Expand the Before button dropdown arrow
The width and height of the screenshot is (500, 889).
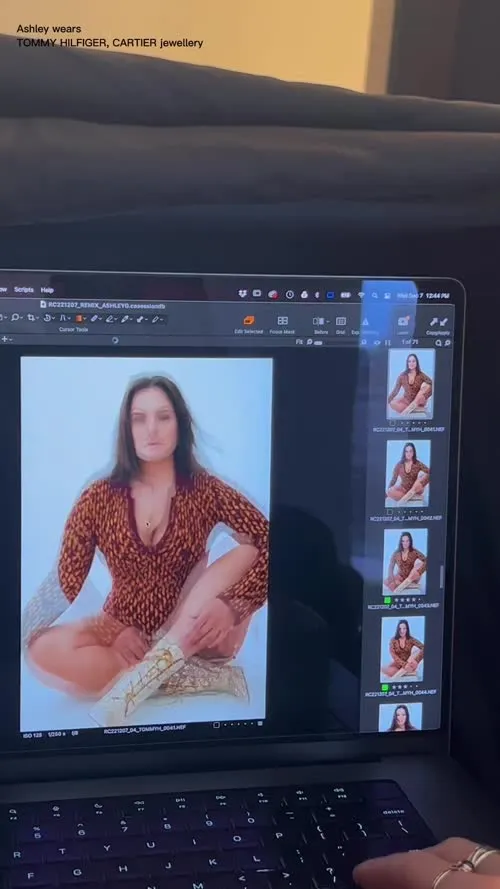click(327, 321)
